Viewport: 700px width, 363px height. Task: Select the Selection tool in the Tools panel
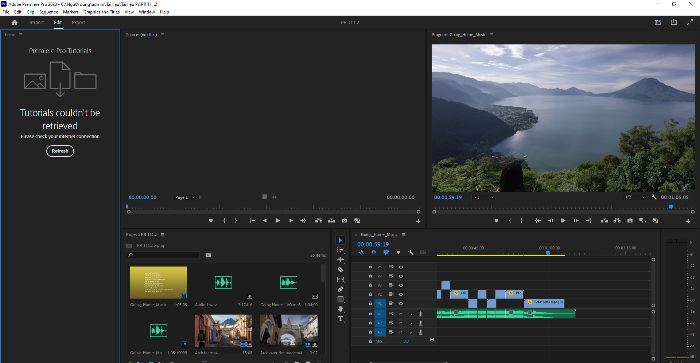click(x=340, y=240)
